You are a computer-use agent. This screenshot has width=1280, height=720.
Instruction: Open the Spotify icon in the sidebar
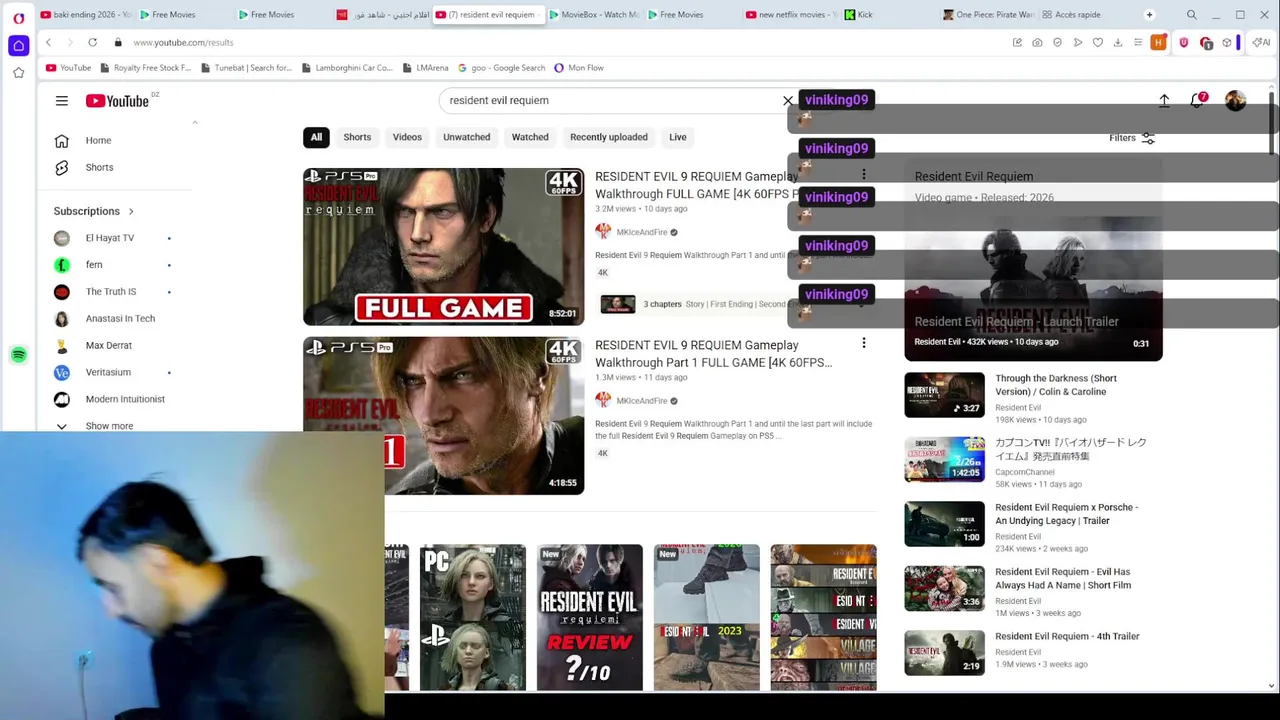click(x=18, y=355)
